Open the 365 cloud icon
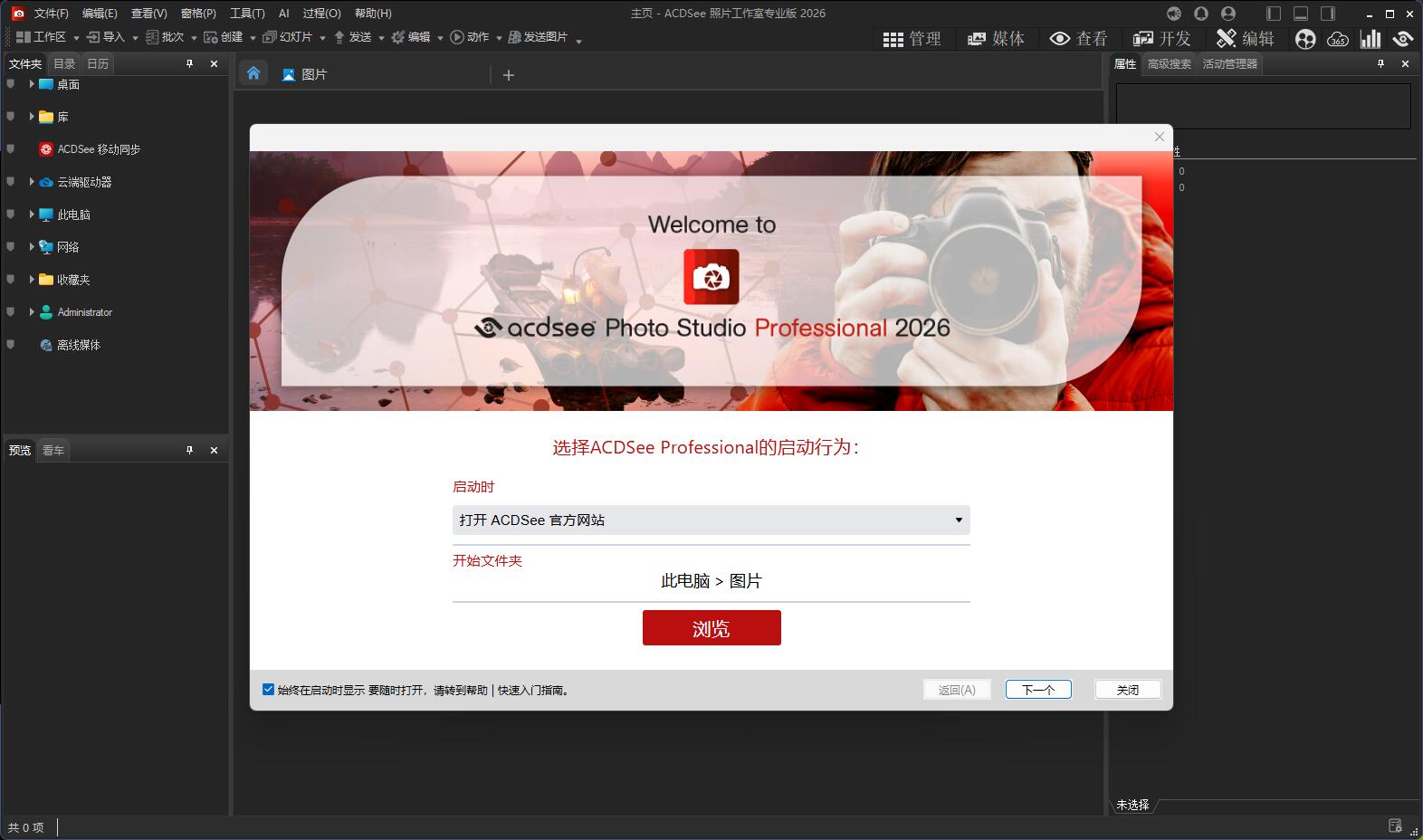 (x=1338, y=39)
